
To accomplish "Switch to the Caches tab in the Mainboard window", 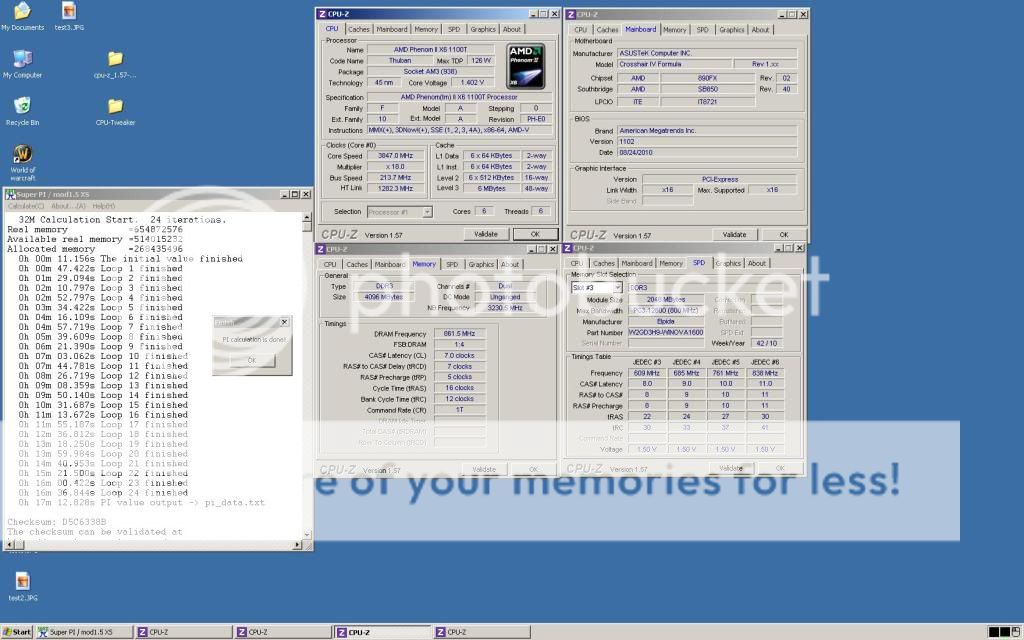I will click(607, 29).
